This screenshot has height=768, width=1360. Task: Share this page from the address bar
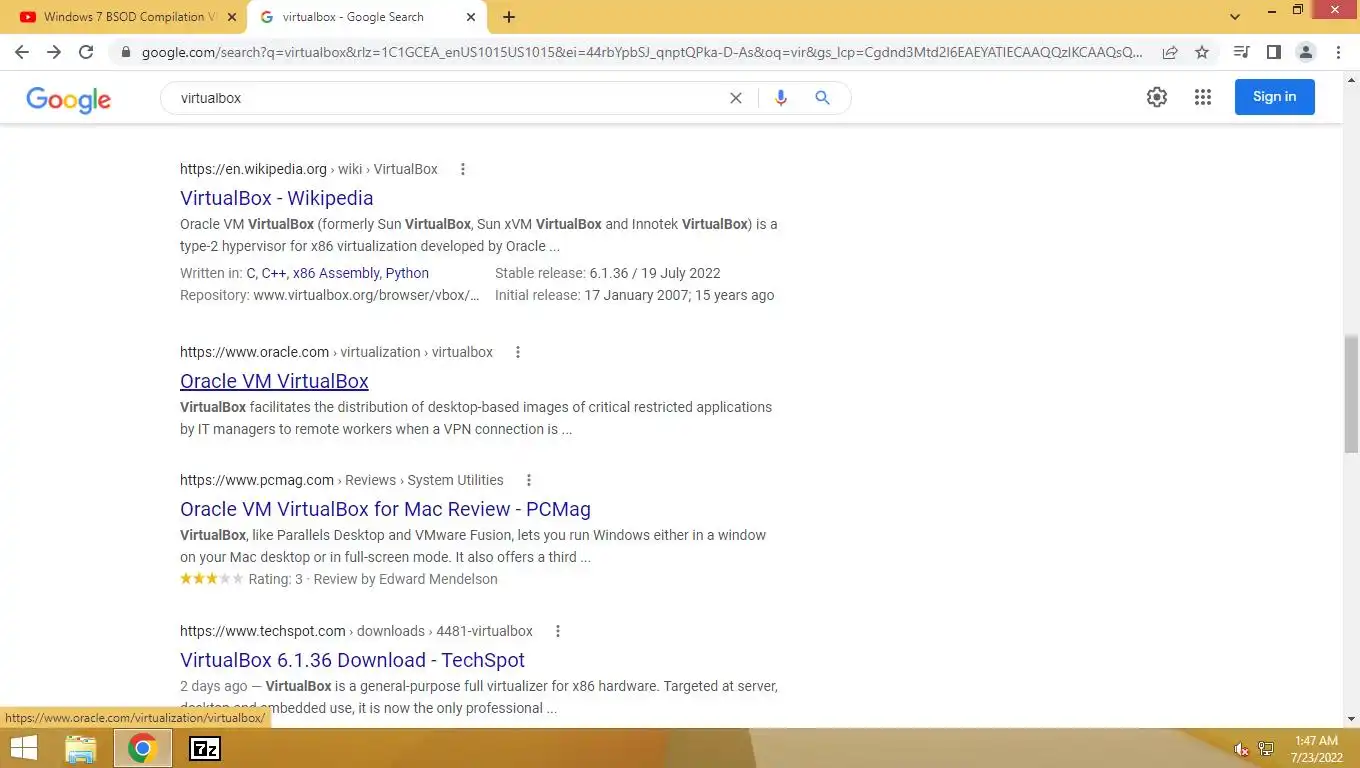tap(1169, 52)
